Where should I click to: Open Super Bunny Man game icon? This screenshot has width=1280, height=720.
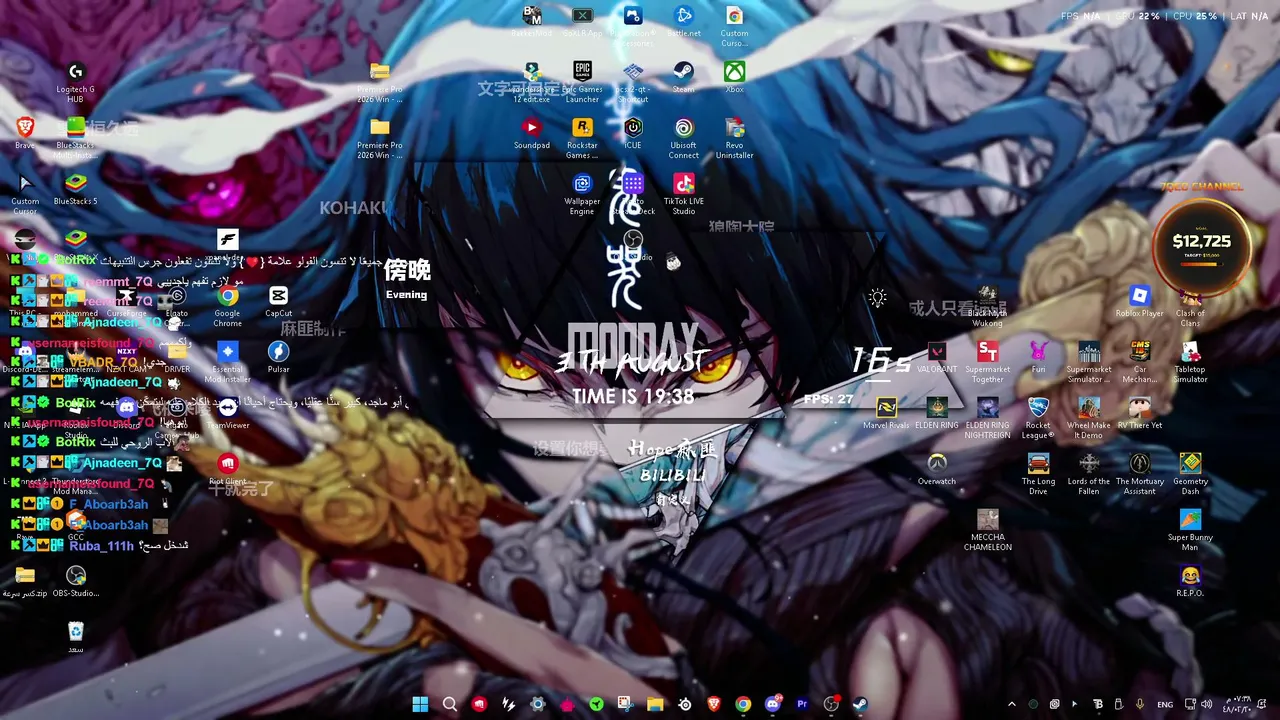click(x=1190, y=530)
